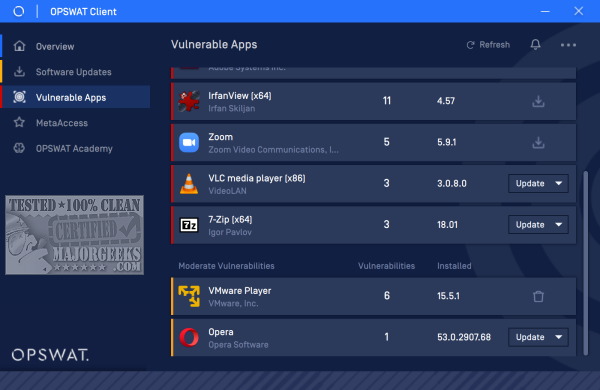Click the download icon for IrfanView

538,101
